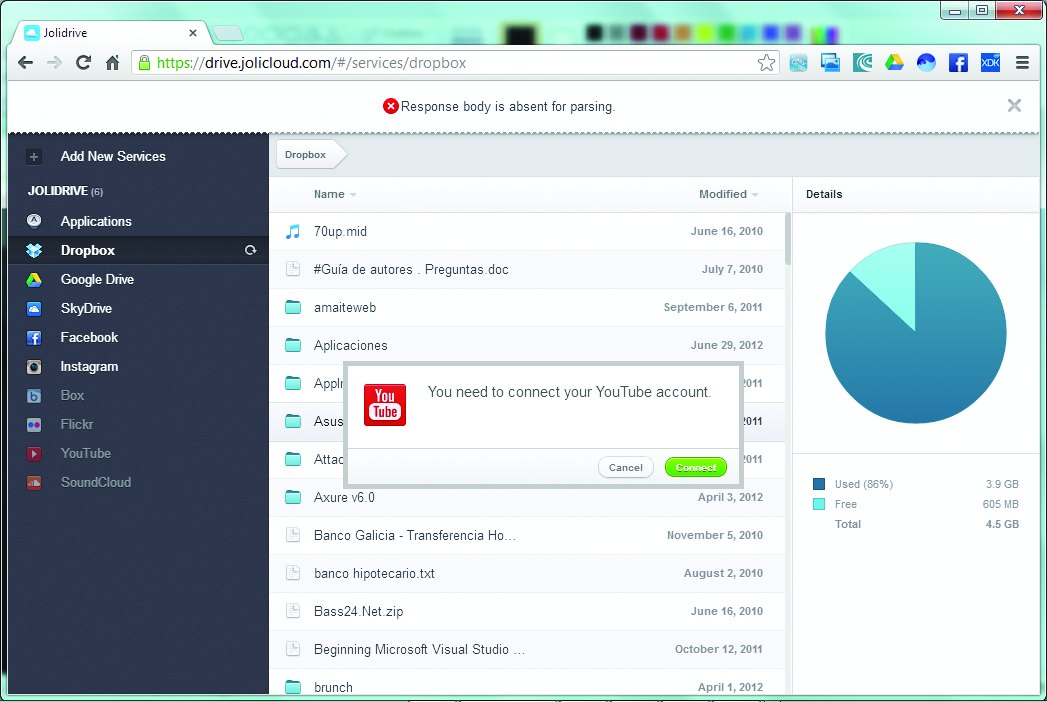
Task: Click Cancel in the YouTube dialog
Action: [626, 468]
